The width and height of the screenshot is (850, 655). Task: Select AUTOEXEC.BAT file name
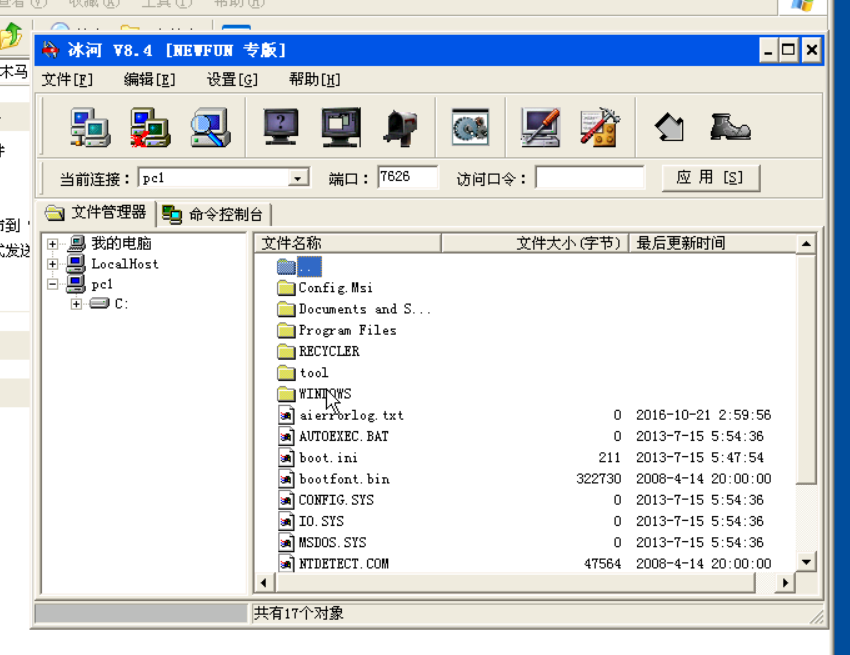click(x=344, y=436)
